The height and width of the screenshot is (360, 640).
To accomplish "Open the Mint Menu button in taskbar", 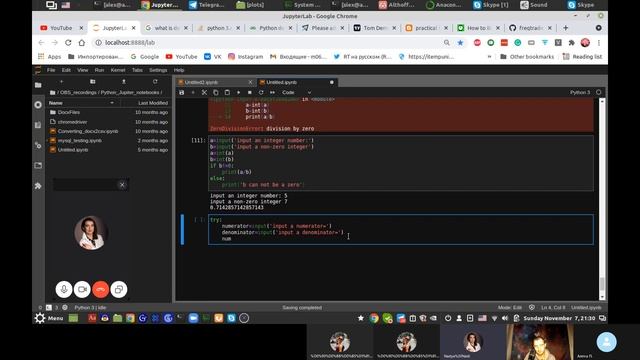I will [x=49, y=318].
